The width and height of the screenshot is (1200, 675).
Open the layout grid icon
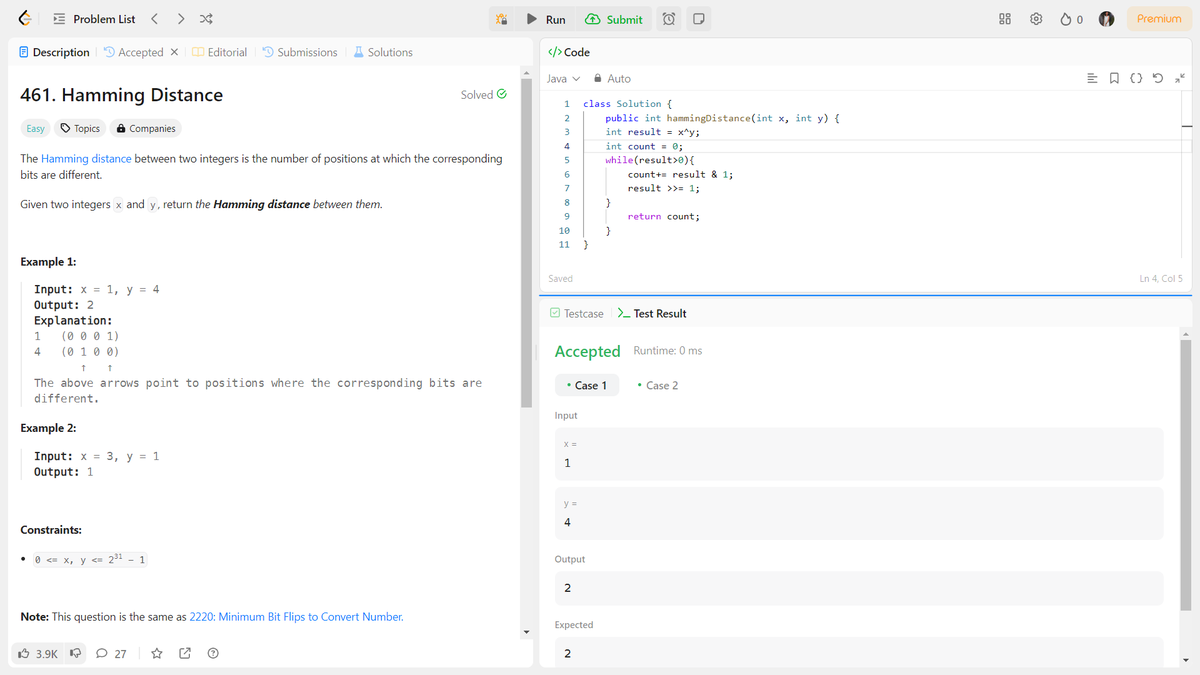(1005, 19)
